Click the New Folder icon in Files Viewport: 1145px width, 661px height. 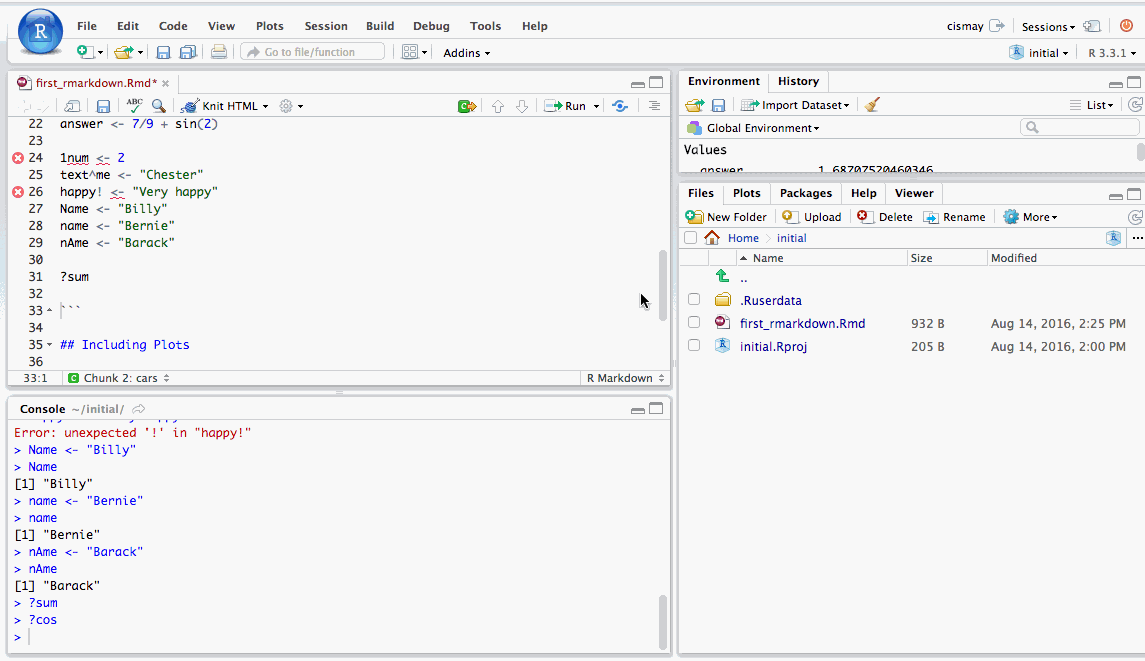[695, 217]
